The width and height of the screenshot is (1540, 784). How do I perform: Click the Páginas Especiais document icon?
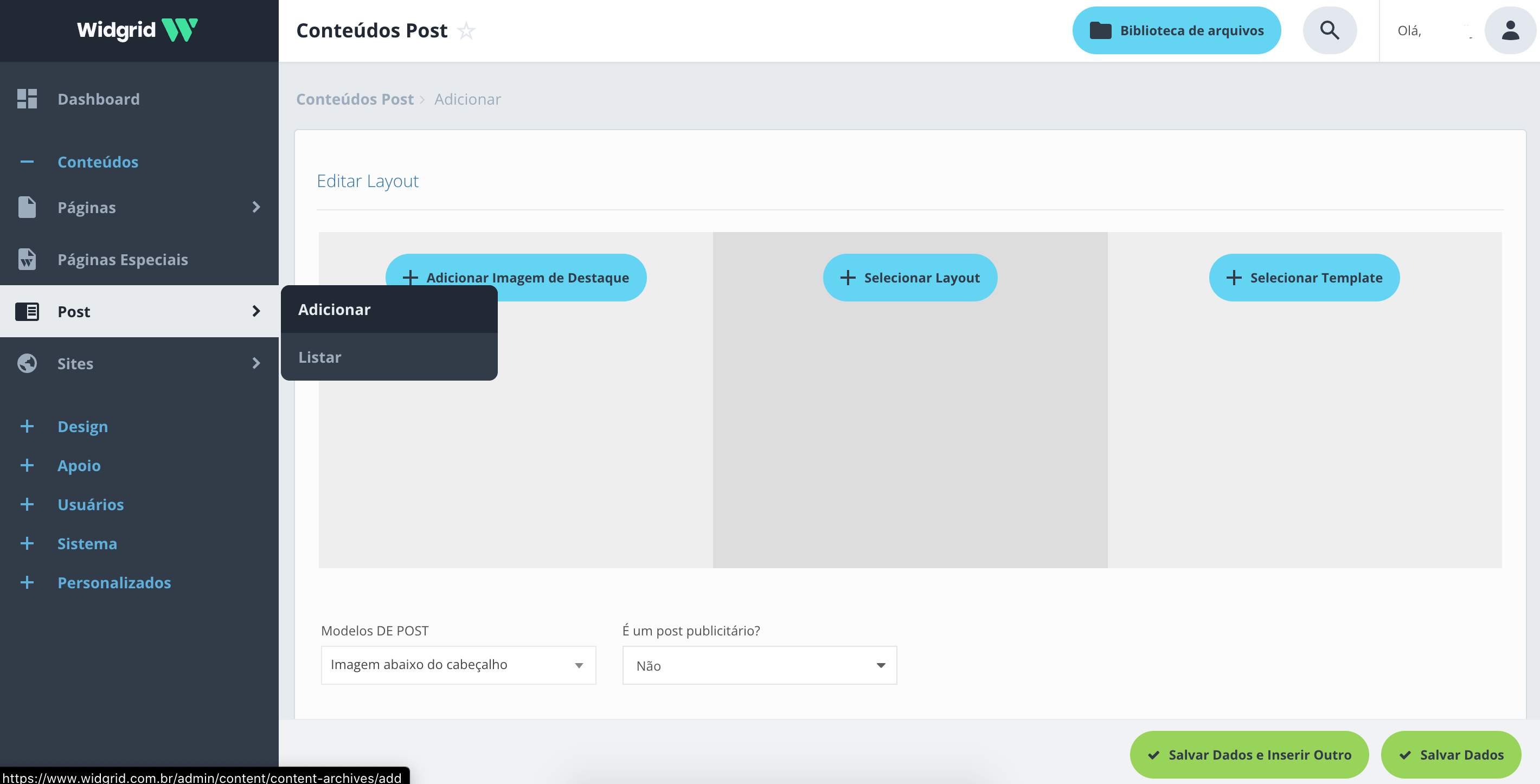click(x=27, y=259)
